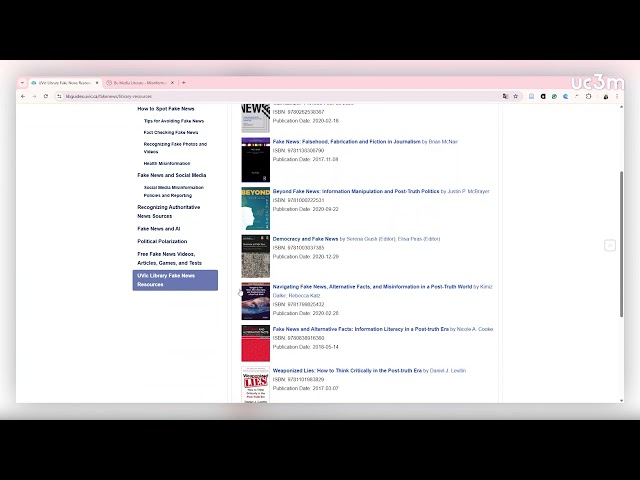640x480 pixels.
Task: Click Publication Date 2020-09-22 text
Action: tap(305, 209)
